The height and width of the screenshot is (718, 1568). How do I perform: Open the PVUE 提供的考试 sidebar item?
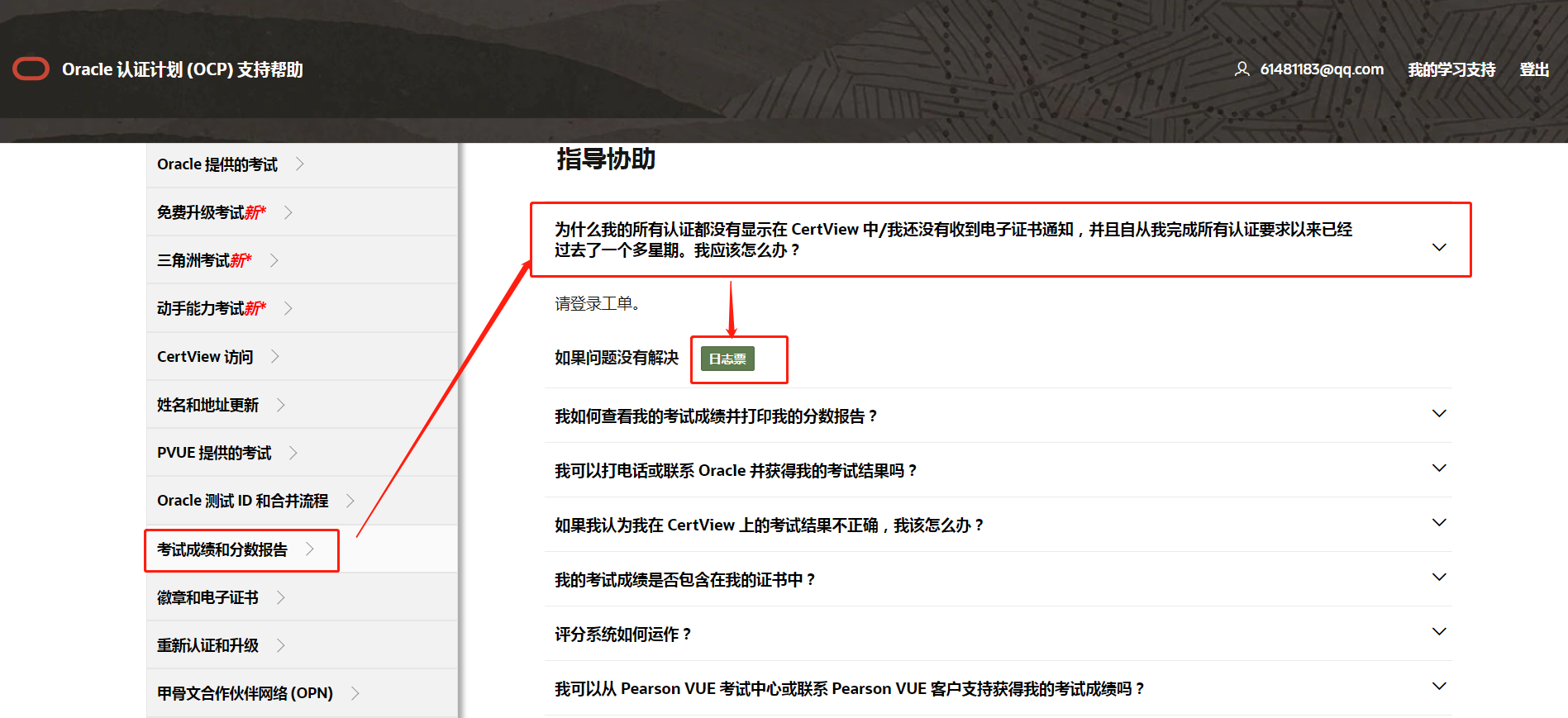(x=302, y=453)
